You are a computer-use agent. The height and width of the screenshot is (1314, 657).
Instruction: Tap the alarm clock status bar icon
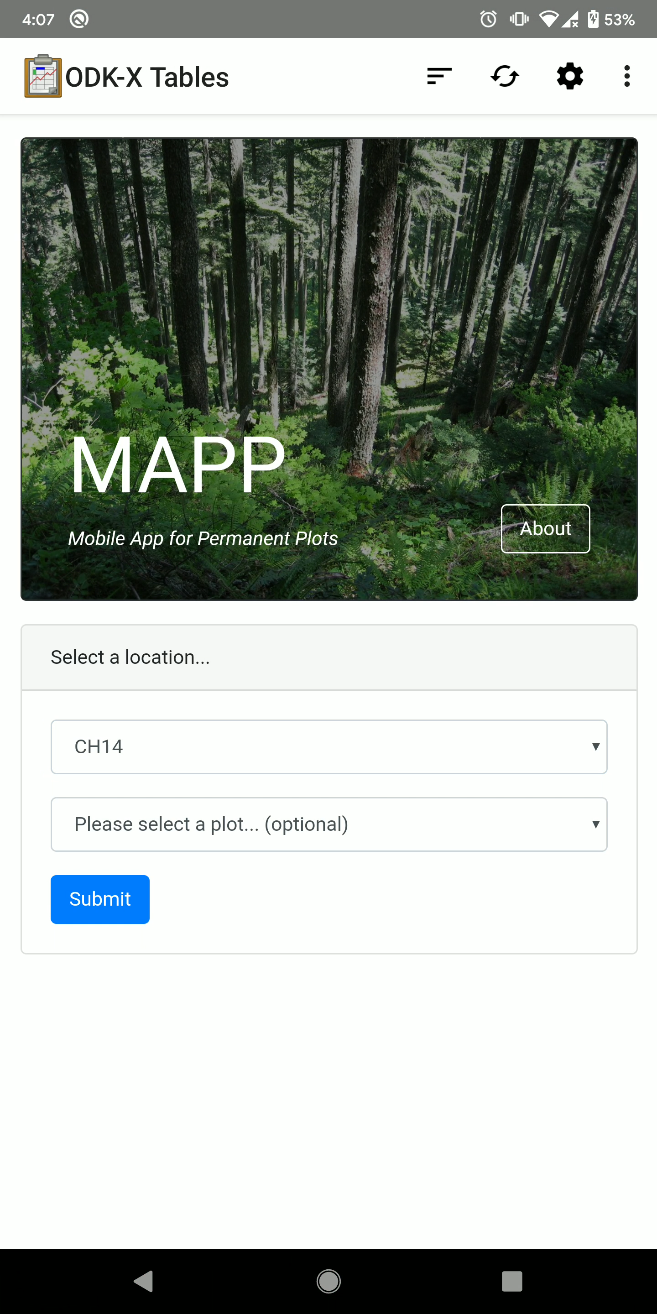pos(488,19)
